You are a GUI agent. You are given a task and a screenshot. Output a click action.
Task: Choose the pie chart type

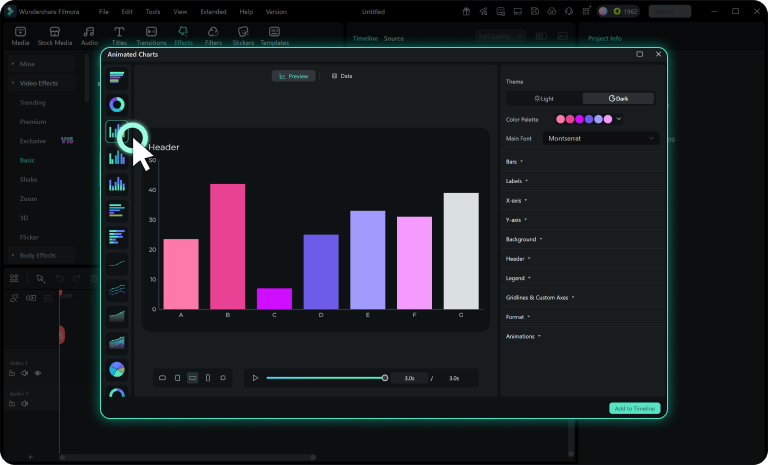pyautogui.click(x=117, y=369)
